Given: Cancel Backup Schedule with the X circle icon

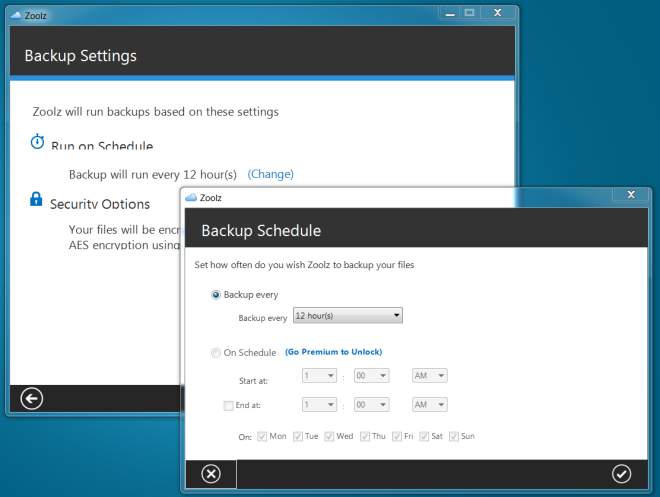Looking at the screenshot, I should click(211, 474).
